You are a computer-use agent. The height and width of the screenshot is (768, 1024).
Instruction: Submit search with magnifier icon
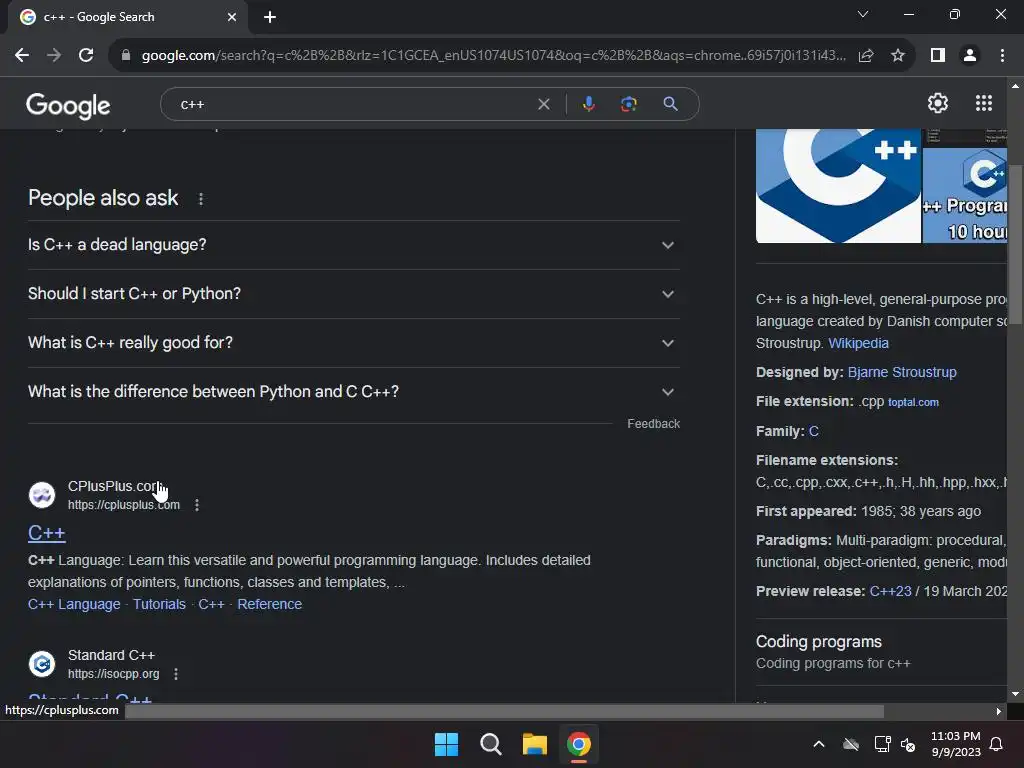tap(670, 104)
